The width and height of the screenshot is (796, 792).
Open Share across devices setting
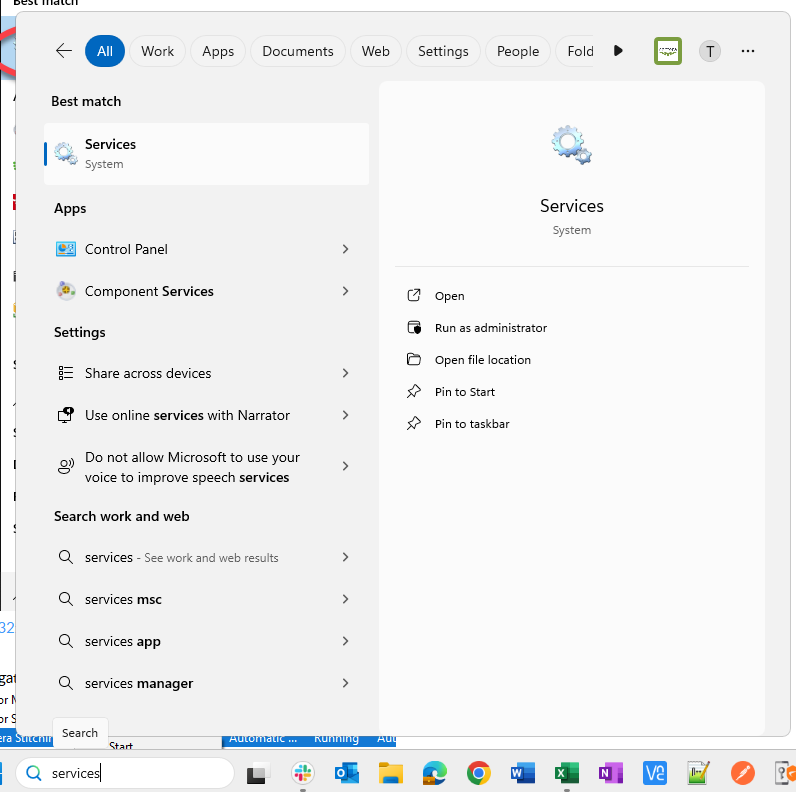[x=148, y=373]
